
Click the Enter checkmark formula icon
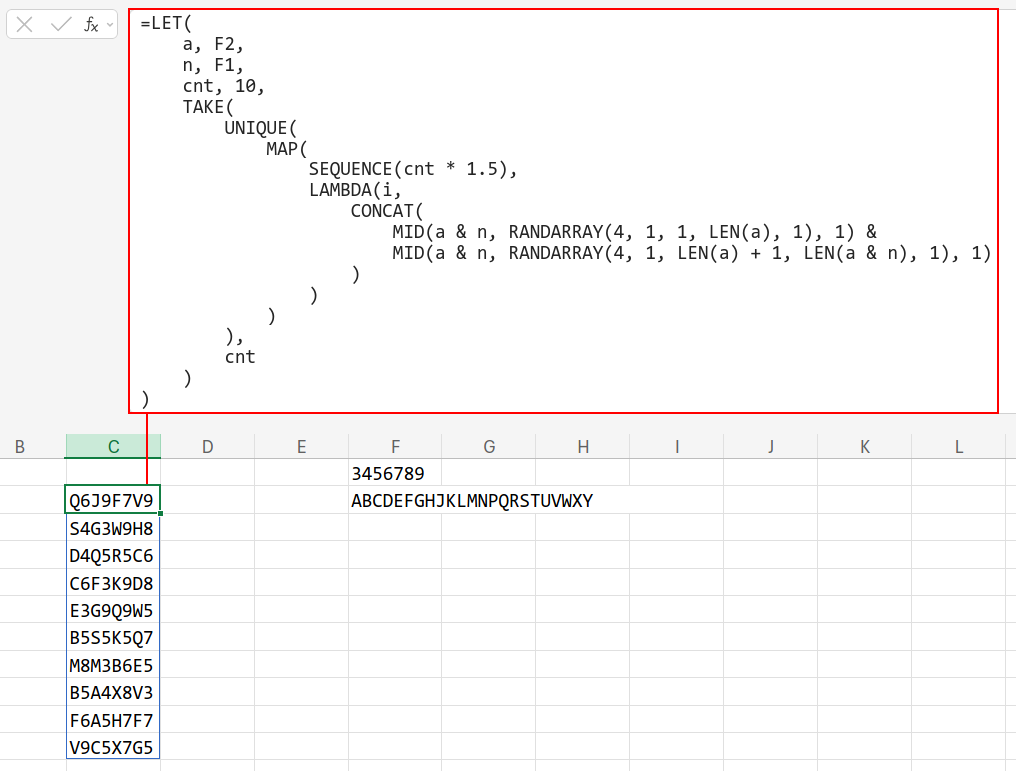pyautogui.click(x=61, y=25)
